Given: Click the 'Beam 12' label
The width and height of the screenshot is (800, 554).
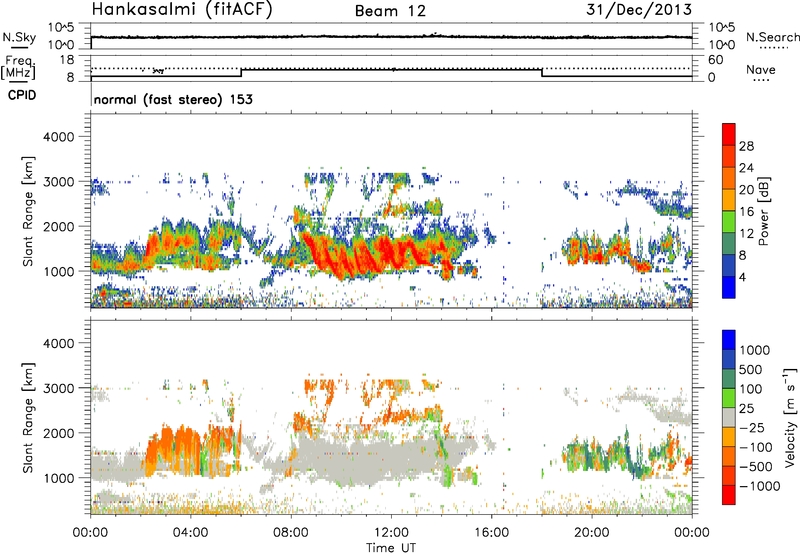Looking at the screenshot, I should pyautogui.click(x=390, y=11).
